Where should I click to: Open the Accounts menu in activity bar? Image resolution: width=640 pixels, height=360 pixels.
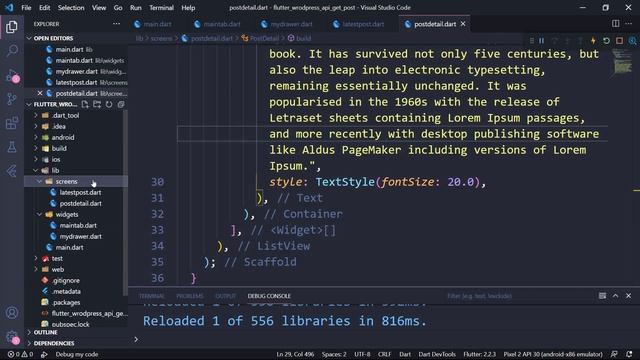(x=12, y=313)
